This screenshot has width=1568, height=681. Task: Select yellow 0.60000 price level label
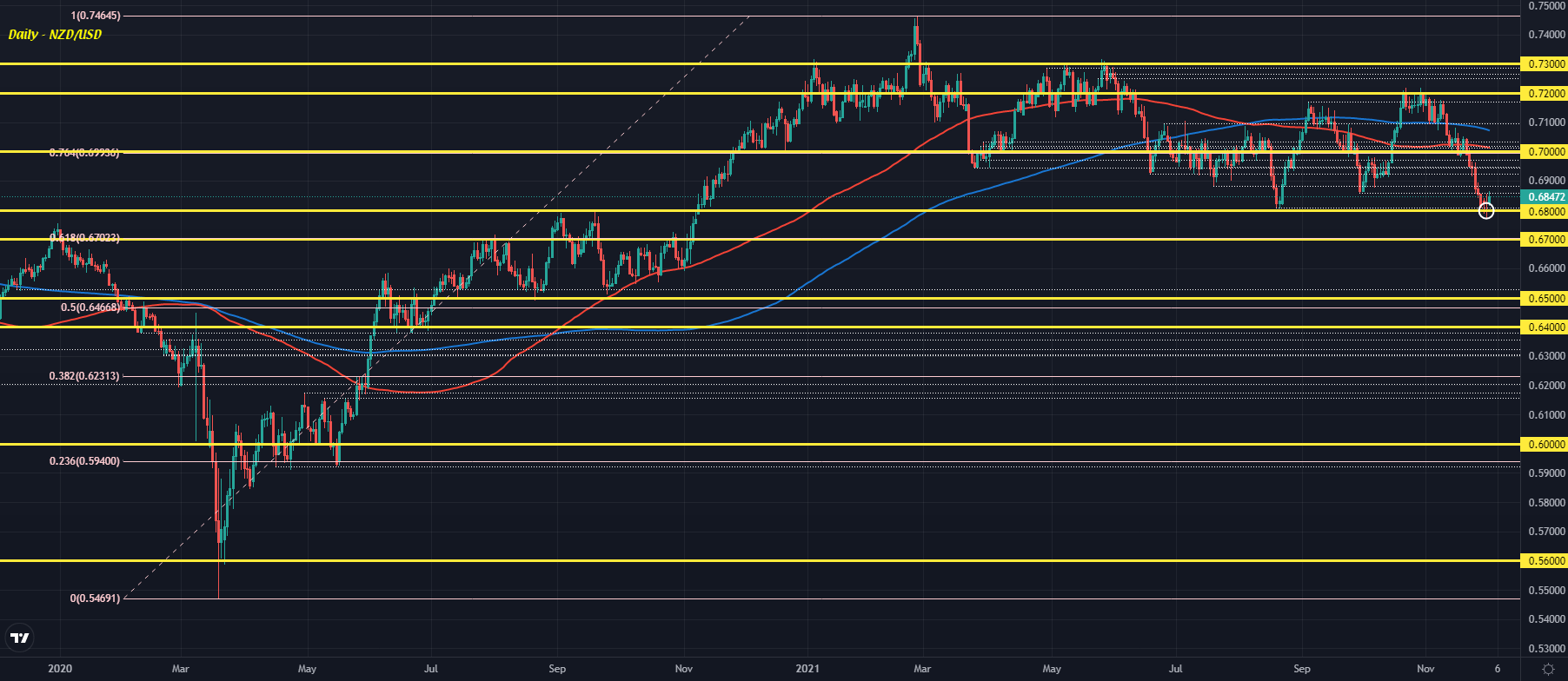[x=1545, y=444]
